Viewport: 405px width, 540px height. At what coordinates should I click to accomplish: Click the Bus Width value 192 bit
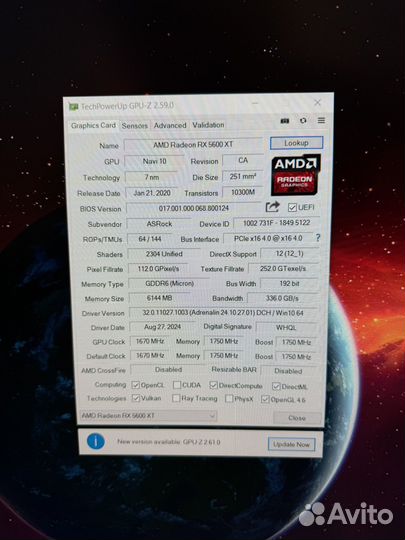[289, 283]
